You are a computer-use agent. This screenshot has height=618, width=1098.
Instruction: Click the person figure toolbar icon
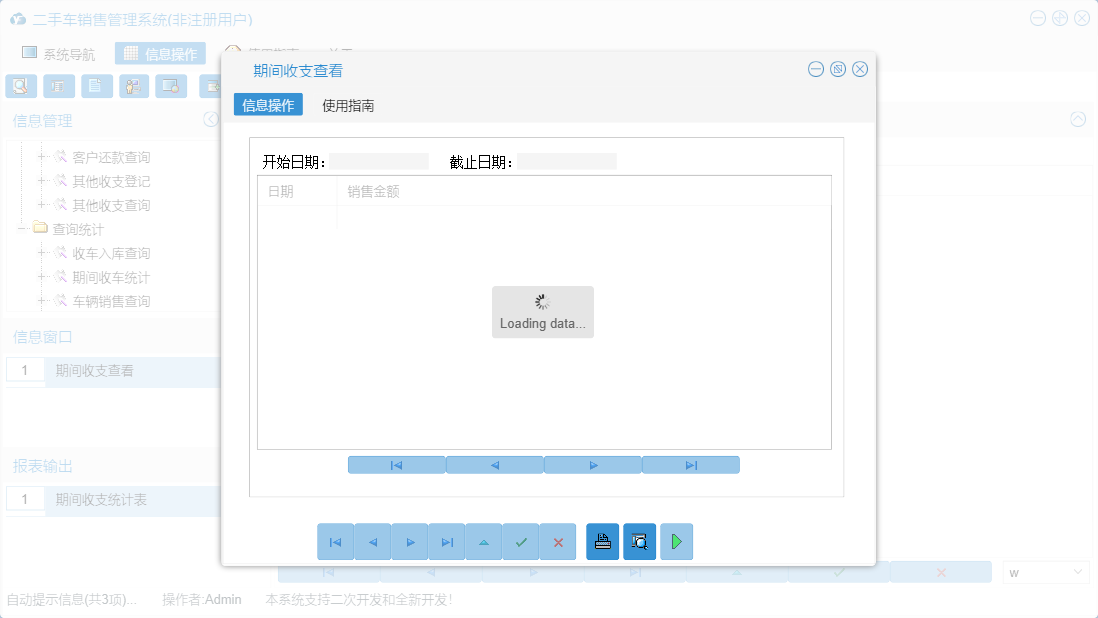coord(133,86)
